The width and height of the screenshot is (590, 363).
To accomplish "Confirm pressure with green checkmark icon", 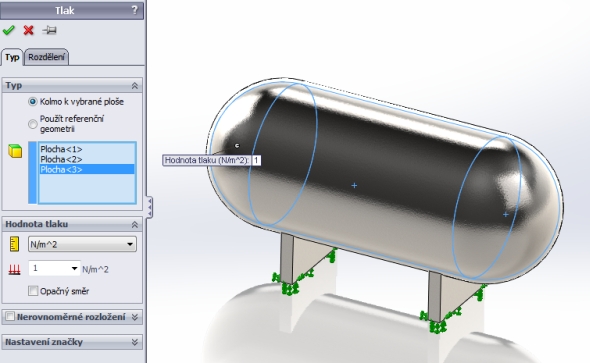I will [x=8, y=30].
